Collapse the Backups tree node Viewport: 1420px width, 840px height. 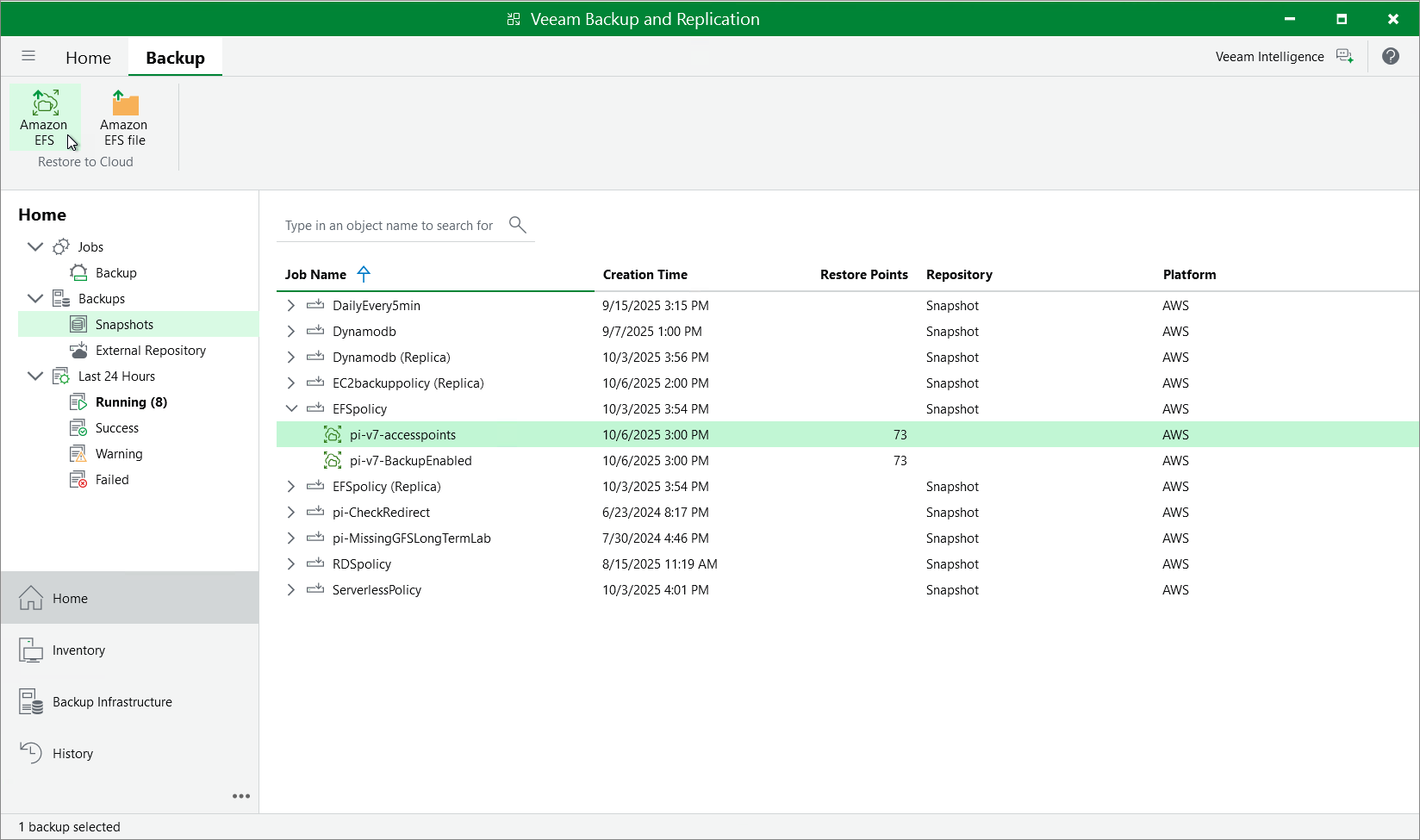[35, 299]
